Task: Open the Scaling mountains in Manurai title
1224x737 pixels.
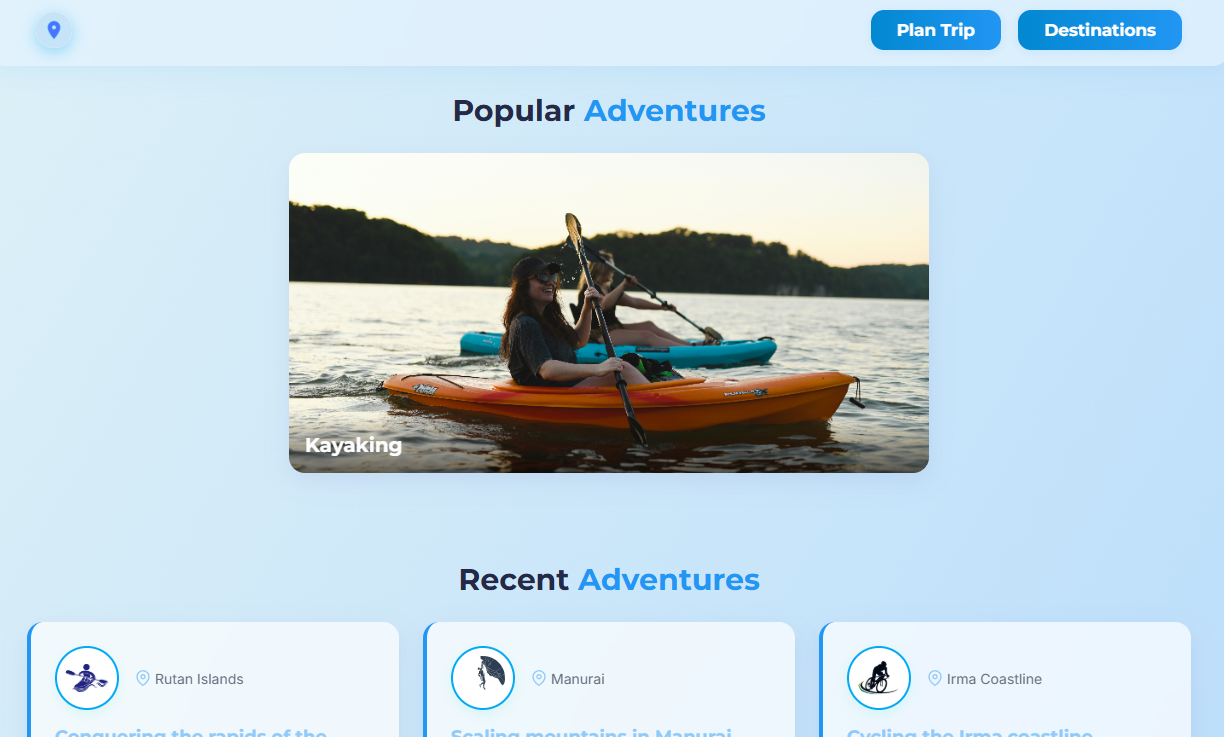Action: 591,732
